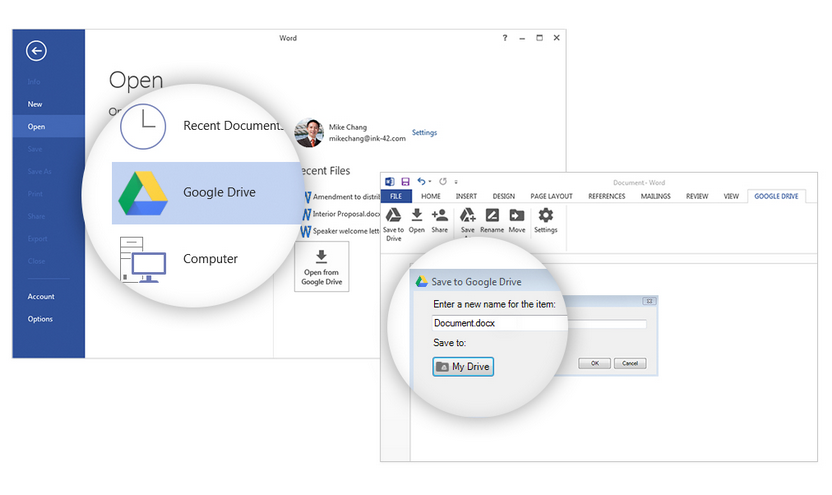Image resolution: width=832 pixels, height=495 pixels.
Task: Open the FILE tab
Action: 396,196
